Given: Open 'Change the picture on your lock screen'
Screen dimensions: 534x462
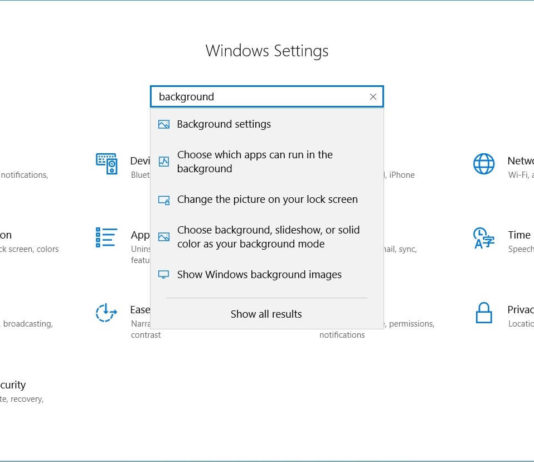Looking at the screenshot, I should (267, 200).
